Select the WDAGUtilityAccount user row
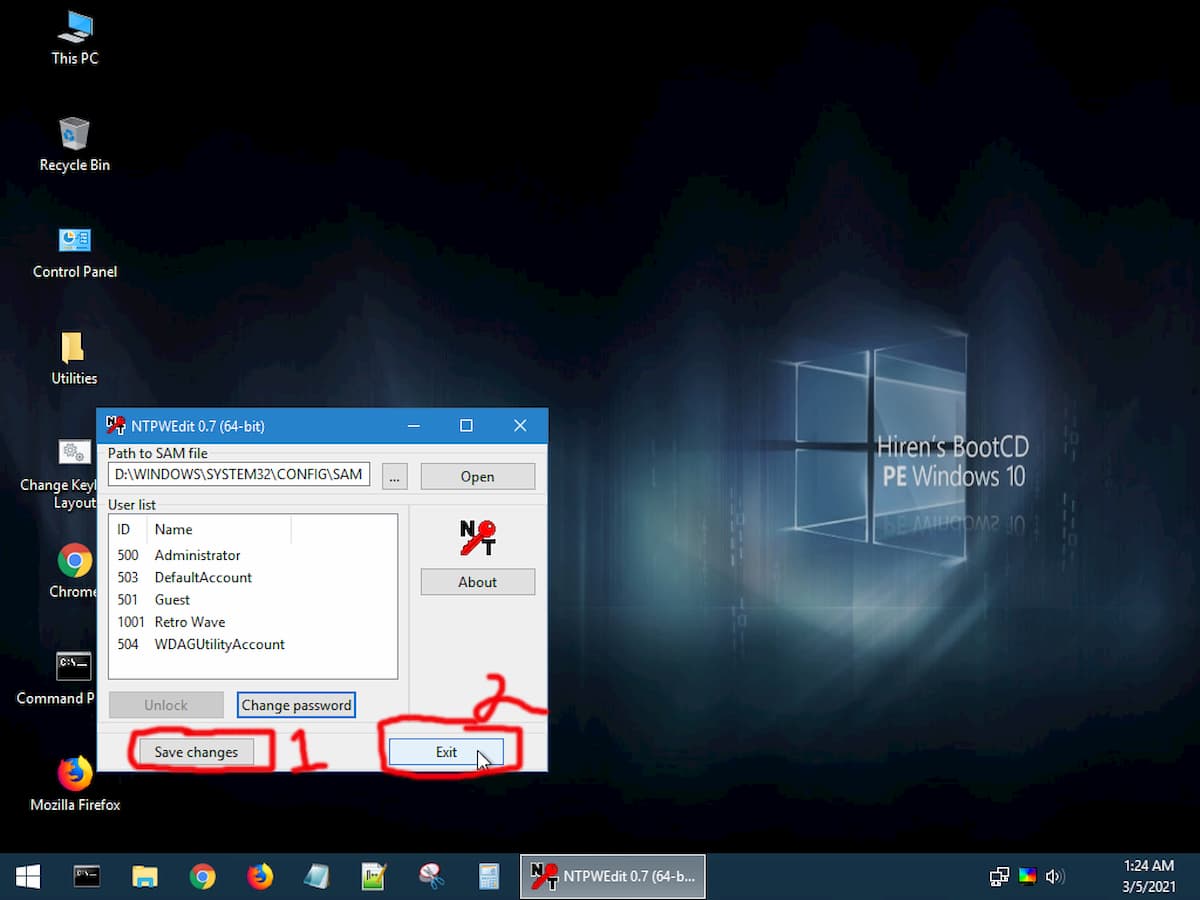This screenshot has height=900, width=1200. click(253, 644)
